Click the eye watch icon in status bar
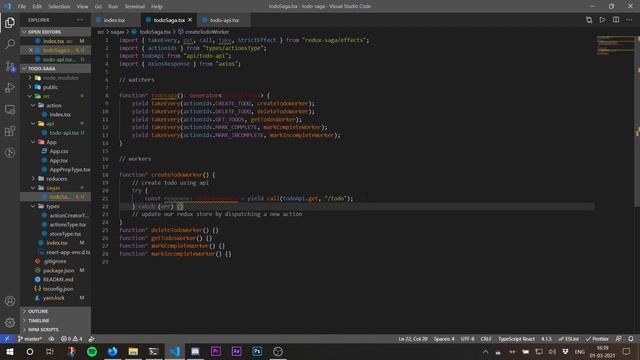The height and width of the screenshot is (360, 640). [x=51, y=339]
